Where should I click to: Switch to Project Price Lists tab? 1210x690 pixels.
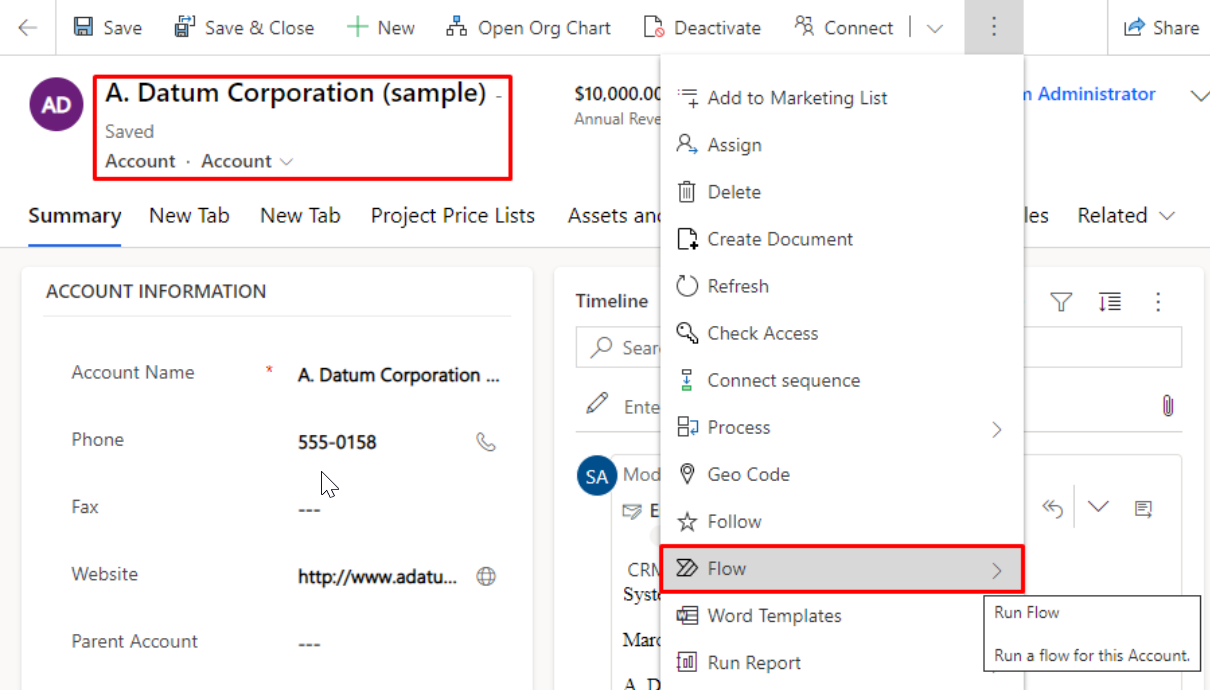pyautogui.click(x=453, y=215)
